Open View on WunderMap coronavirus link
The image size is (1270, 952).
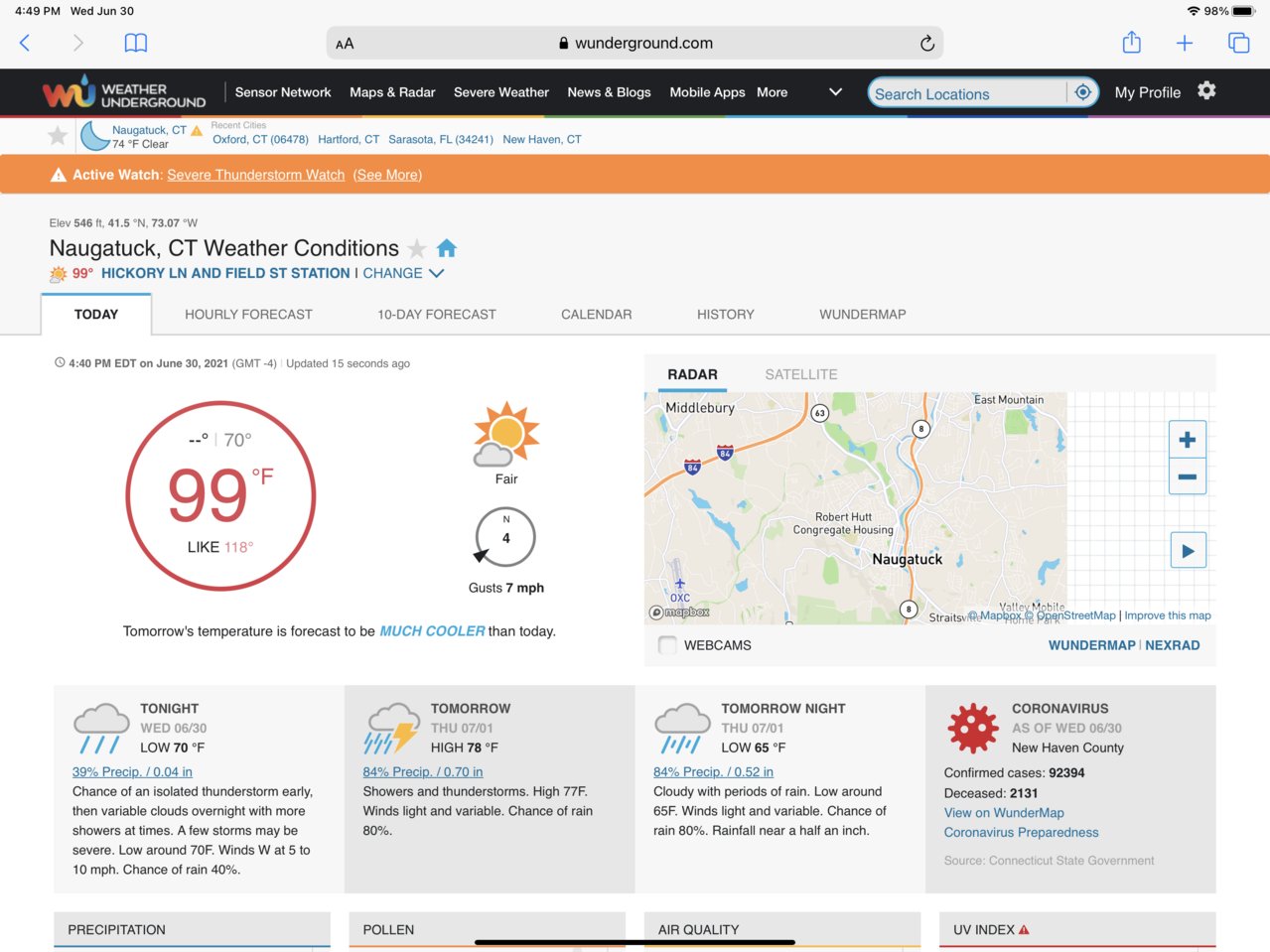[x=1004, y=813]
